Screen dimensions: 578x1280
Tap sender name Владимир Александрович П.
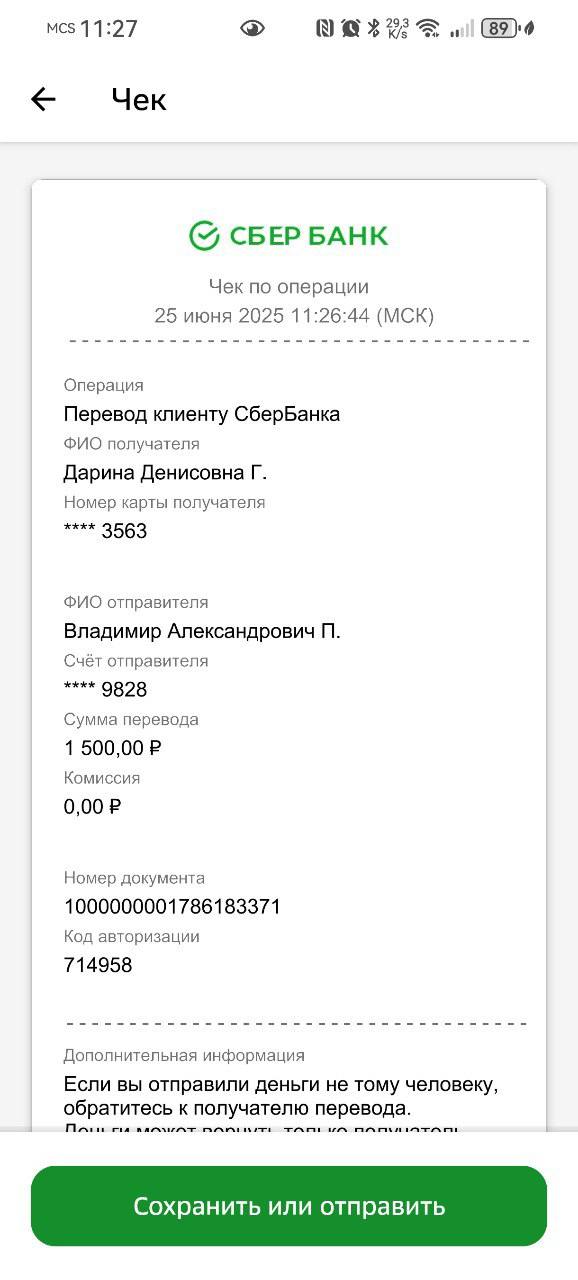click(202, 631)
